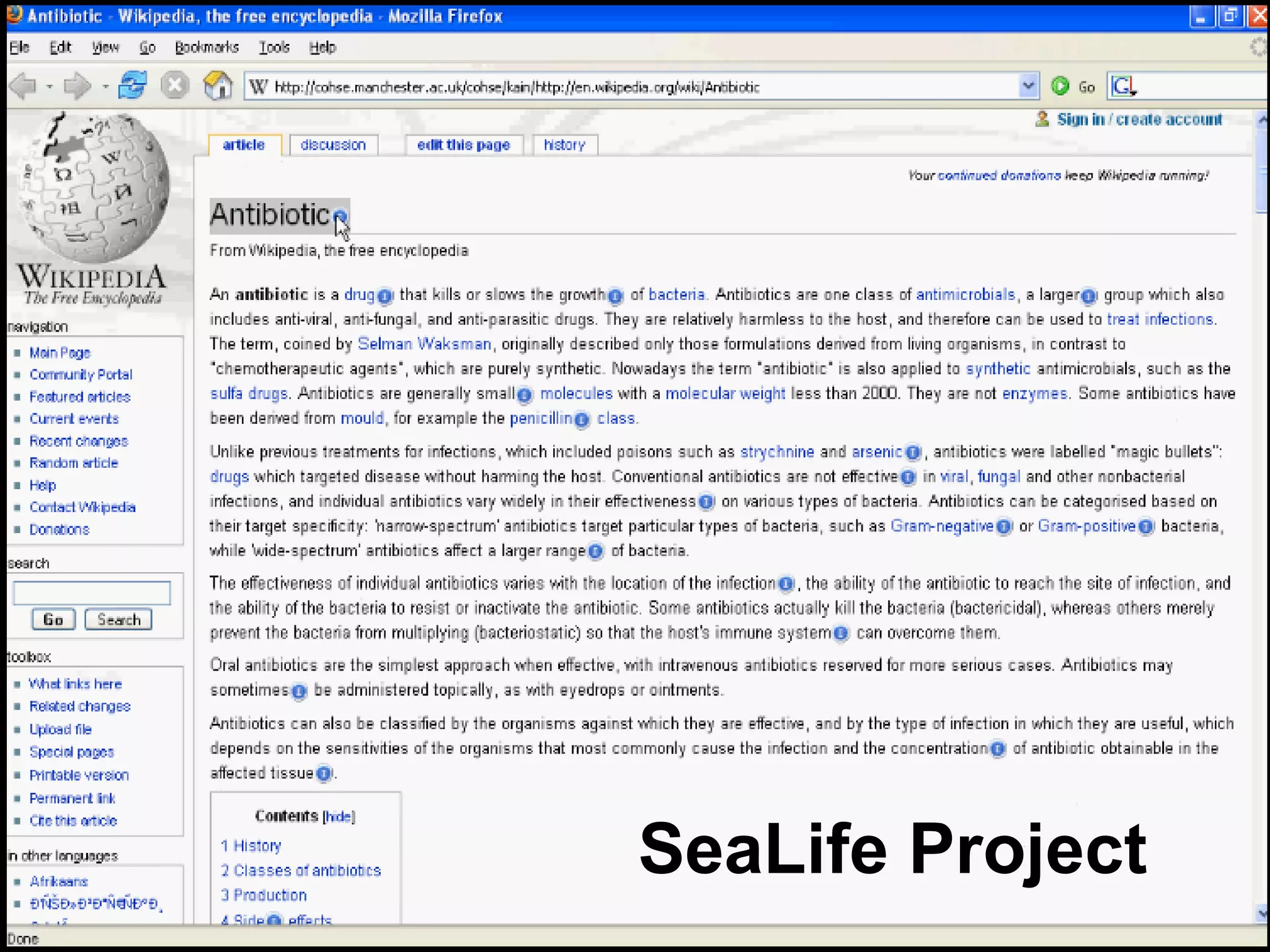
Task: Click the green Go arrow icon
Action: (x=1060, y=86)
